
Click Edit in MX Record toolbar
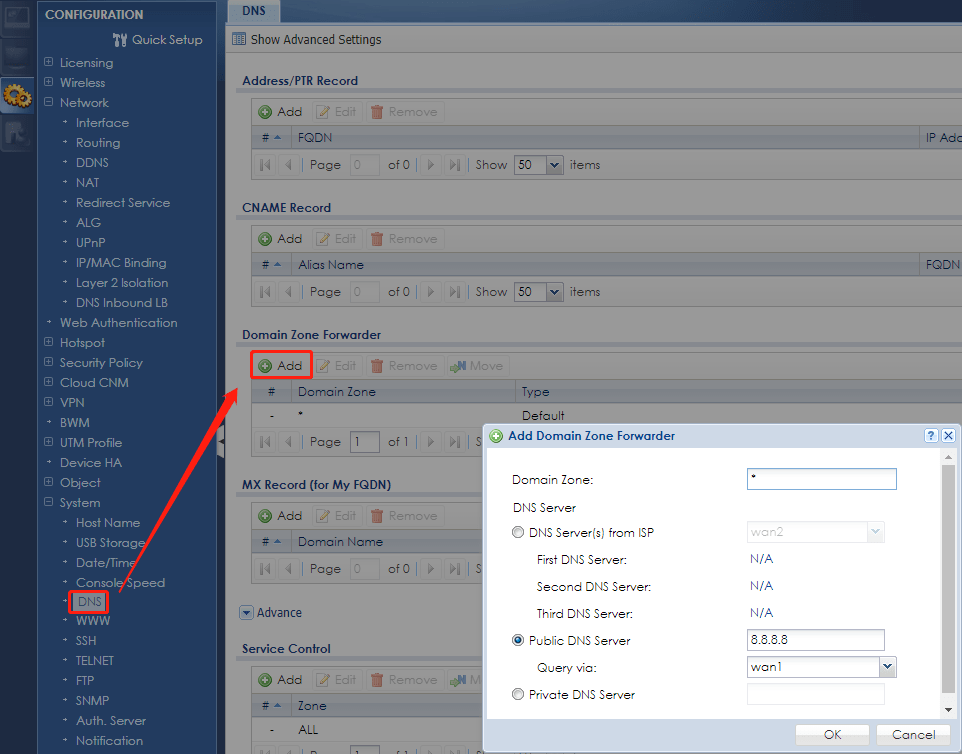tap(337, 516)
